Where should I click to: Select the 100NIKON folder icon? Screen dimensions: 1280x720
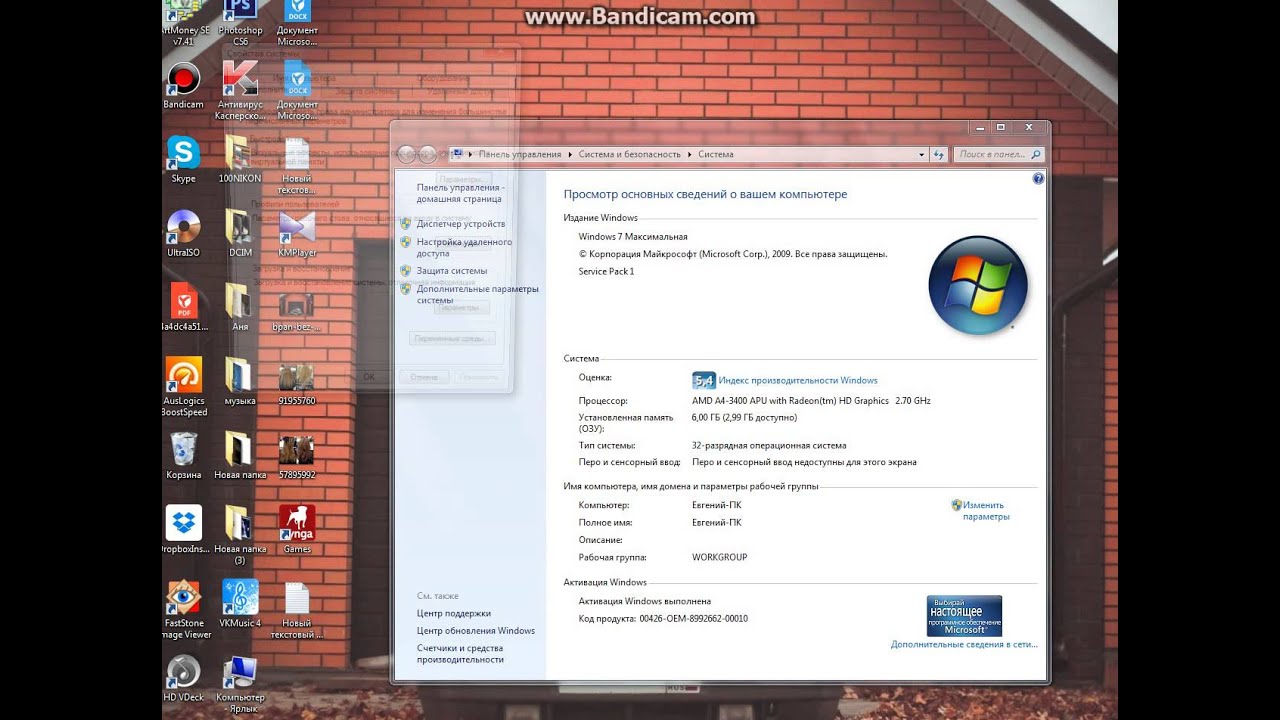pos(240,160)
